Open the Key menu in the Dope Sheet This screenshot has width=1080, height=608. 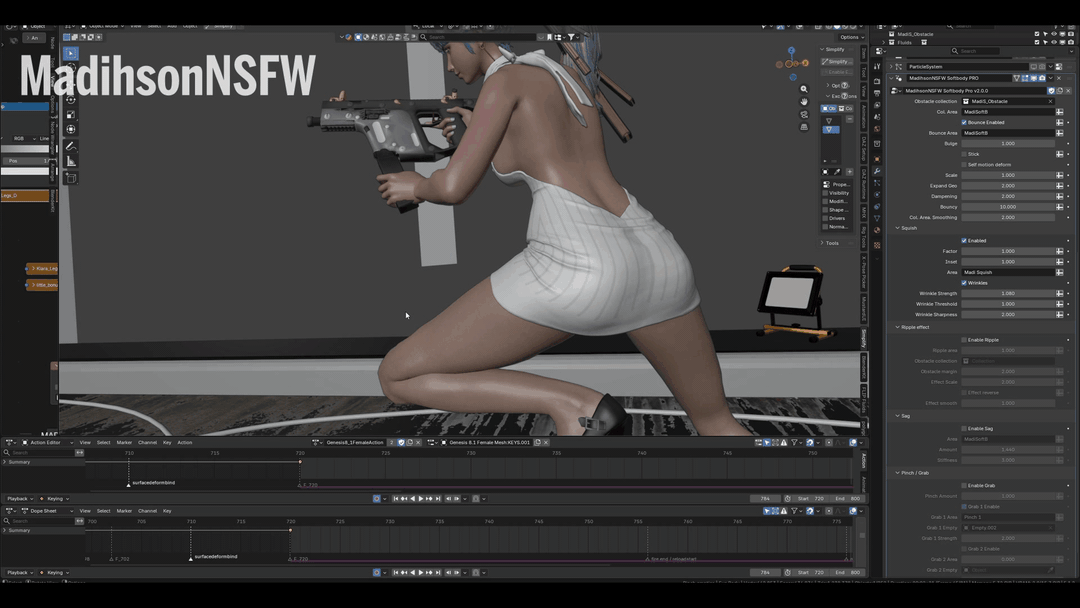pyautogui.click(x=167, y=511)
